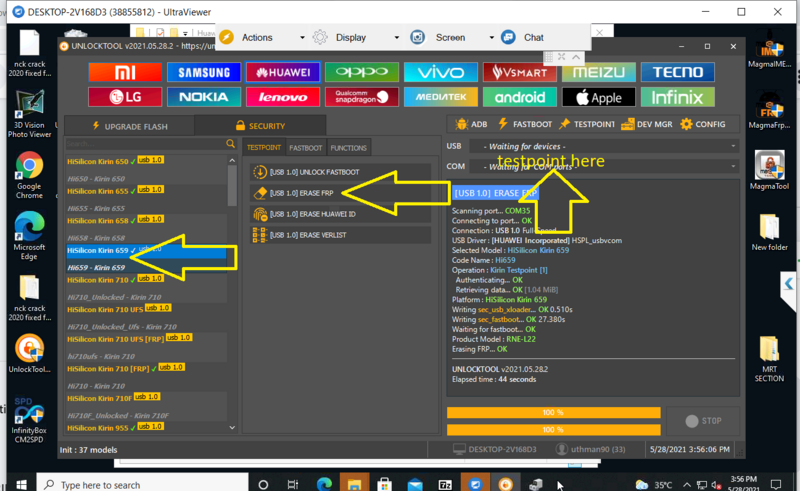Image resolution: width=800 pixels, height=491 pixels.
Task: Click [USB 1.0] ERASE HUAWEI ID button
Action: [x=340, y=214]
